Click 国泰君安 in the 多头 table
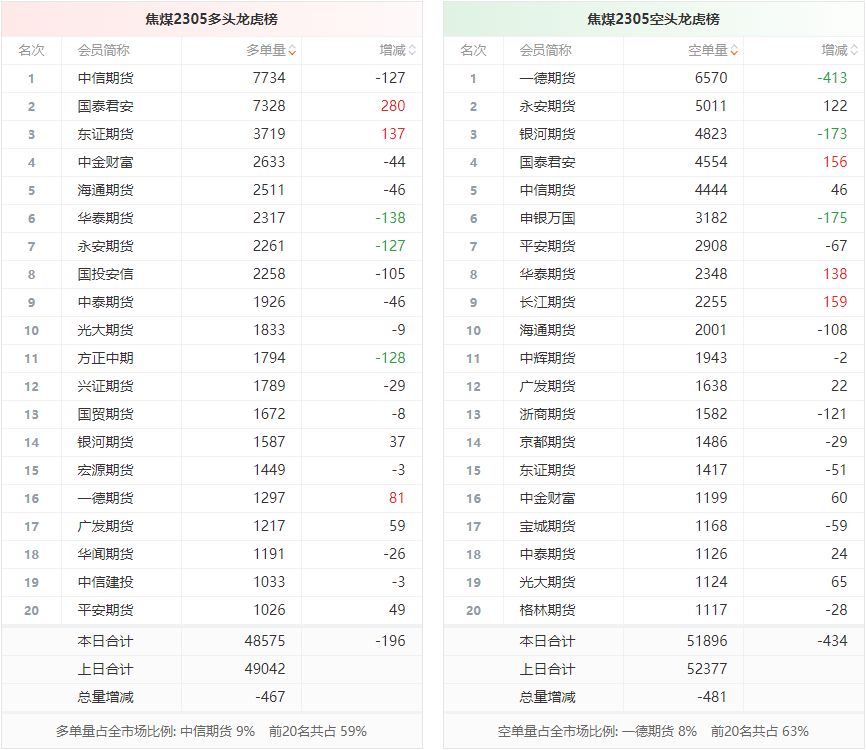 [105, 106]
